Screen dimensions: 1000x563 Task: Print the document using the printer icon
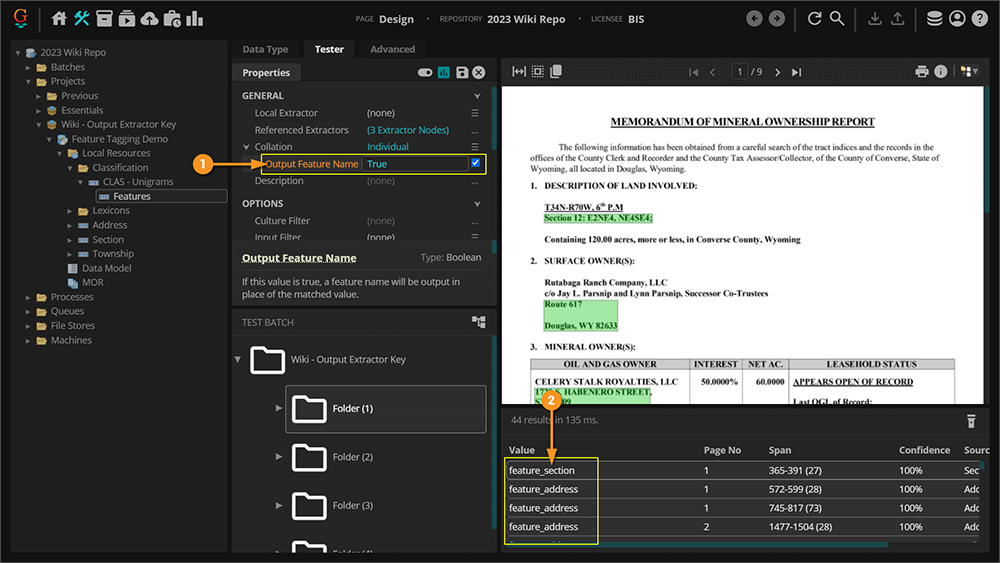pos(922,72)
